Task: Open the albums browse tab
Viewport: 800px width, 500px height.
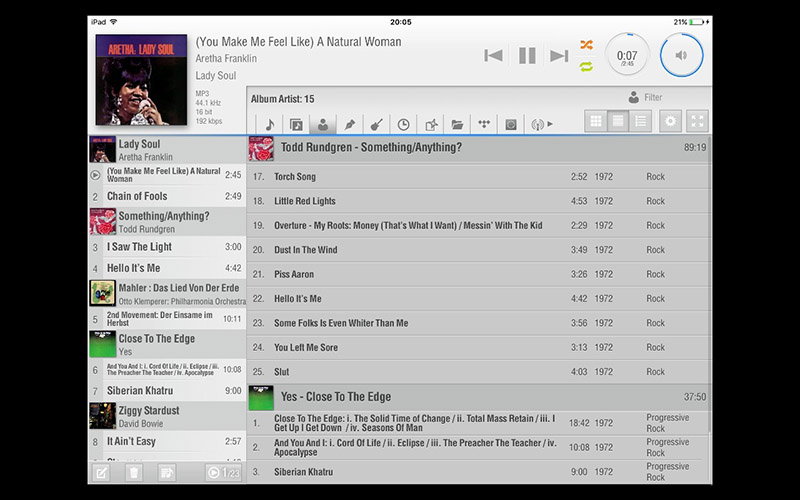Action: tap(296, 124)
